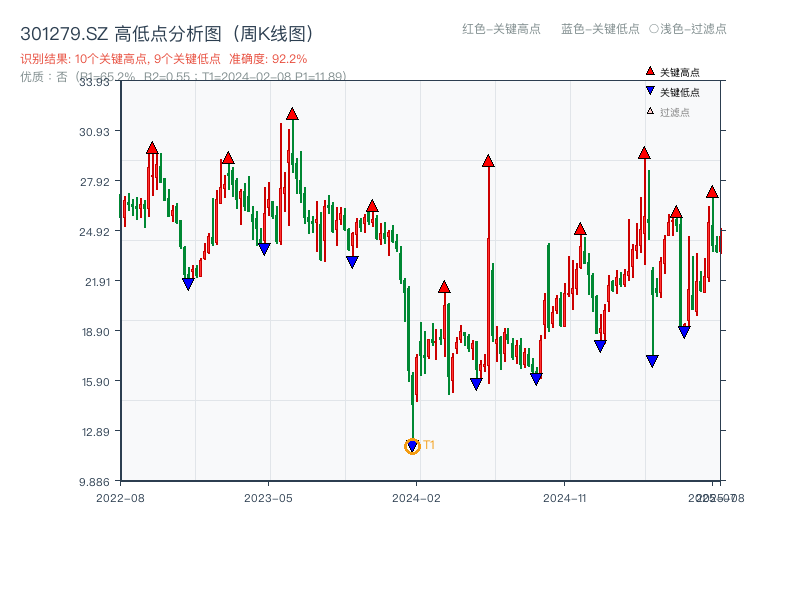Click the y-axis label 18.90

pyautogui.click(x=95, y=332)
